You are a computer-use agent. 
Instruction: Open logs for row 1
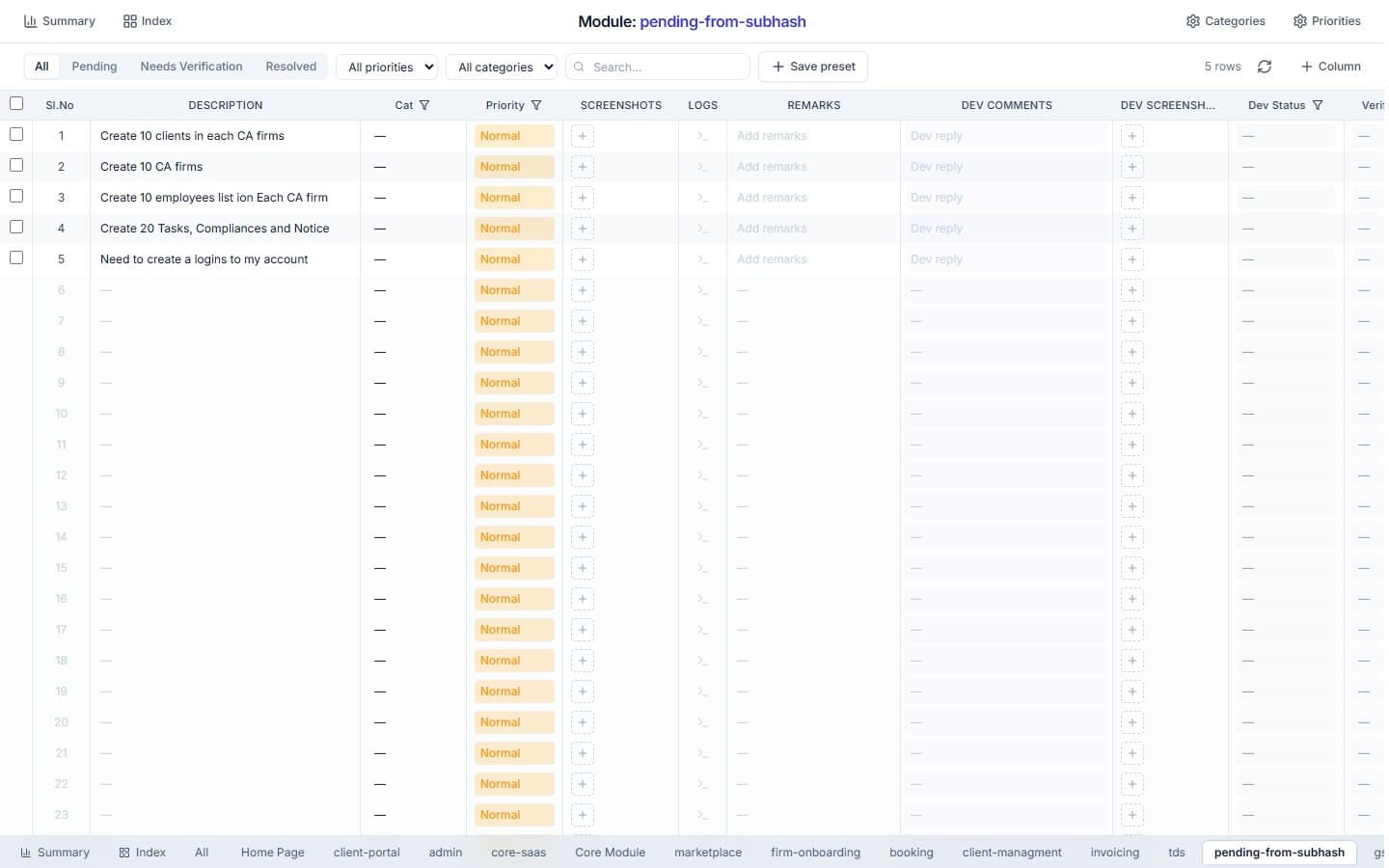click(702, 136)
